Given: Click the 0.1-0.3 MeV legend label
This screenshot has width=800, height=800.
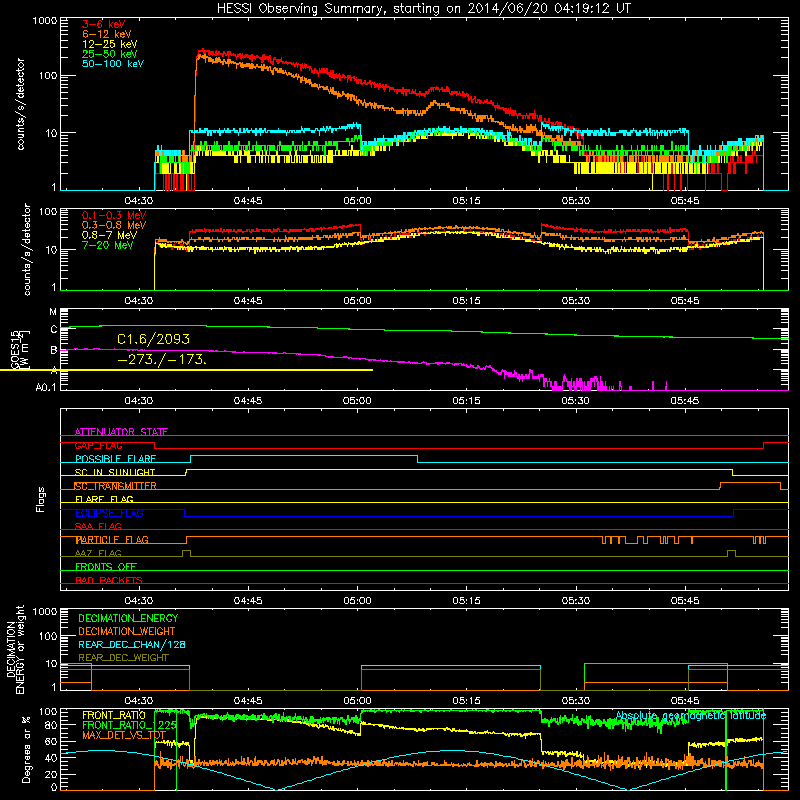Looking at the screenshot, I should pos(114,216).
